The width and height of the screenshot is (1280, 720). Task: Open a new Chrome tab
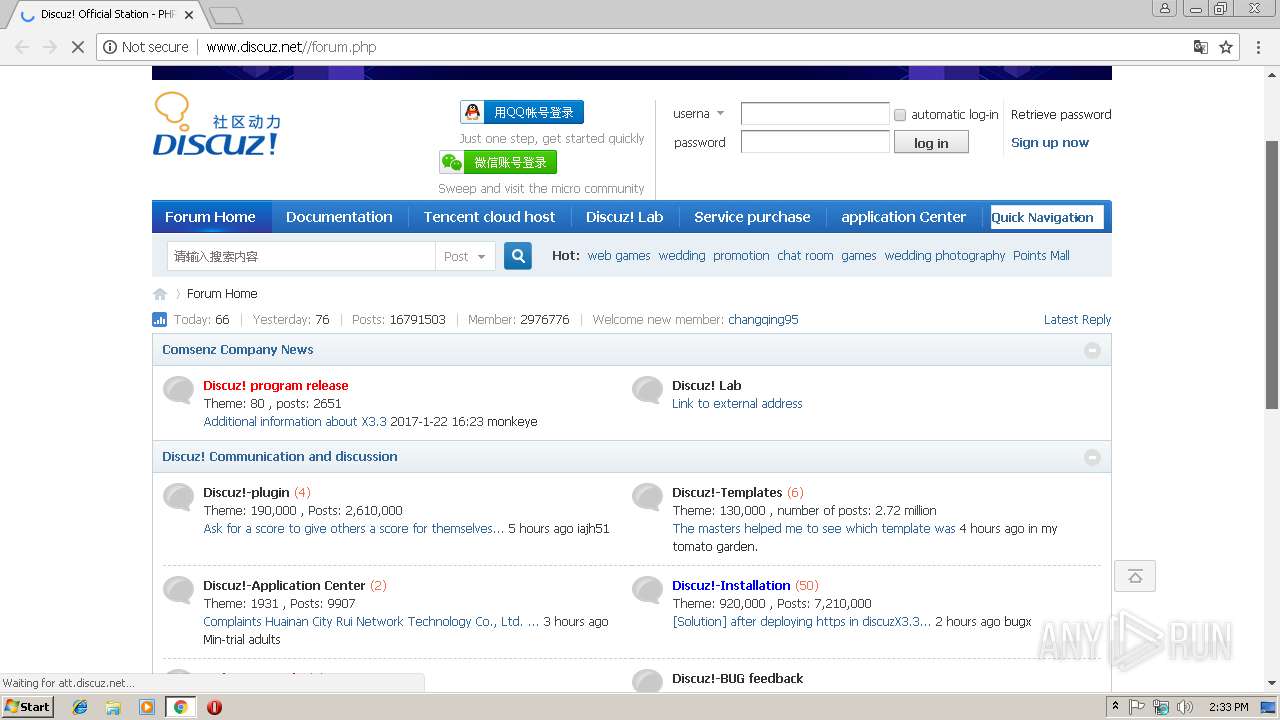[226, 15]
